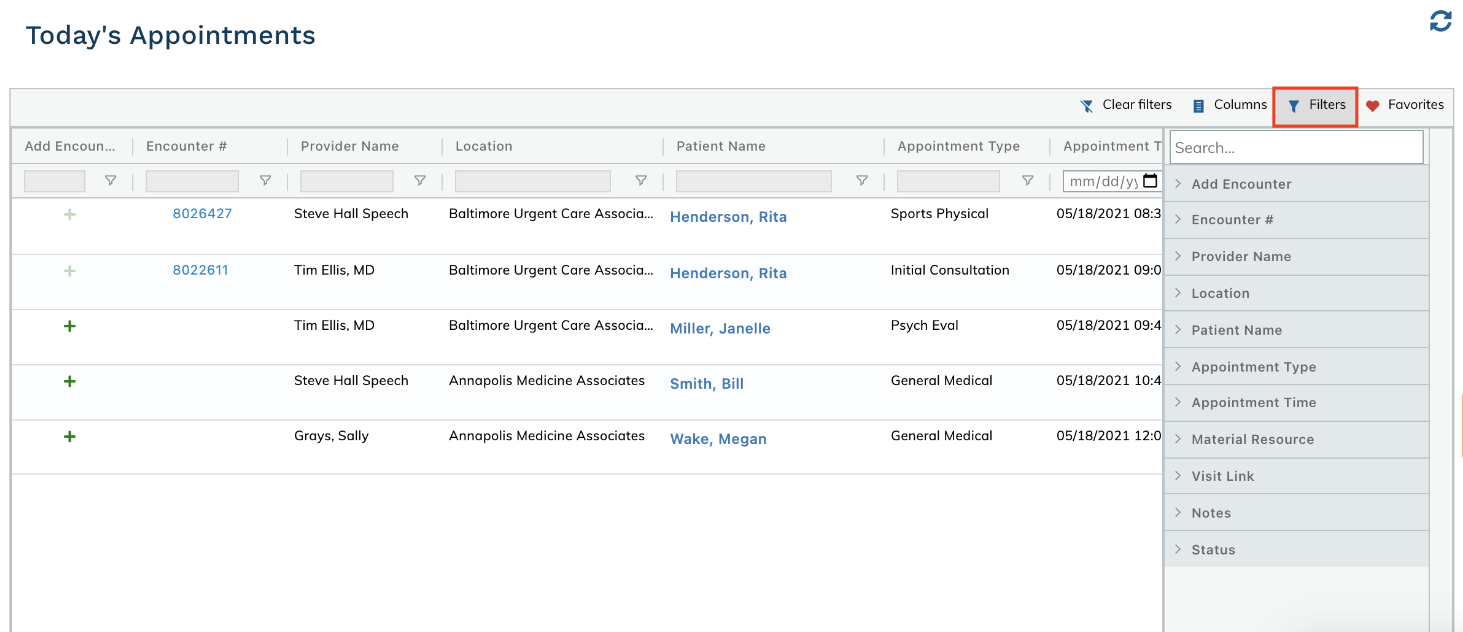The height and width of the screenshot is (632, 1463).
Task: Add encounter for Miller, Janelle row
Action: click(x=70, y=326)
